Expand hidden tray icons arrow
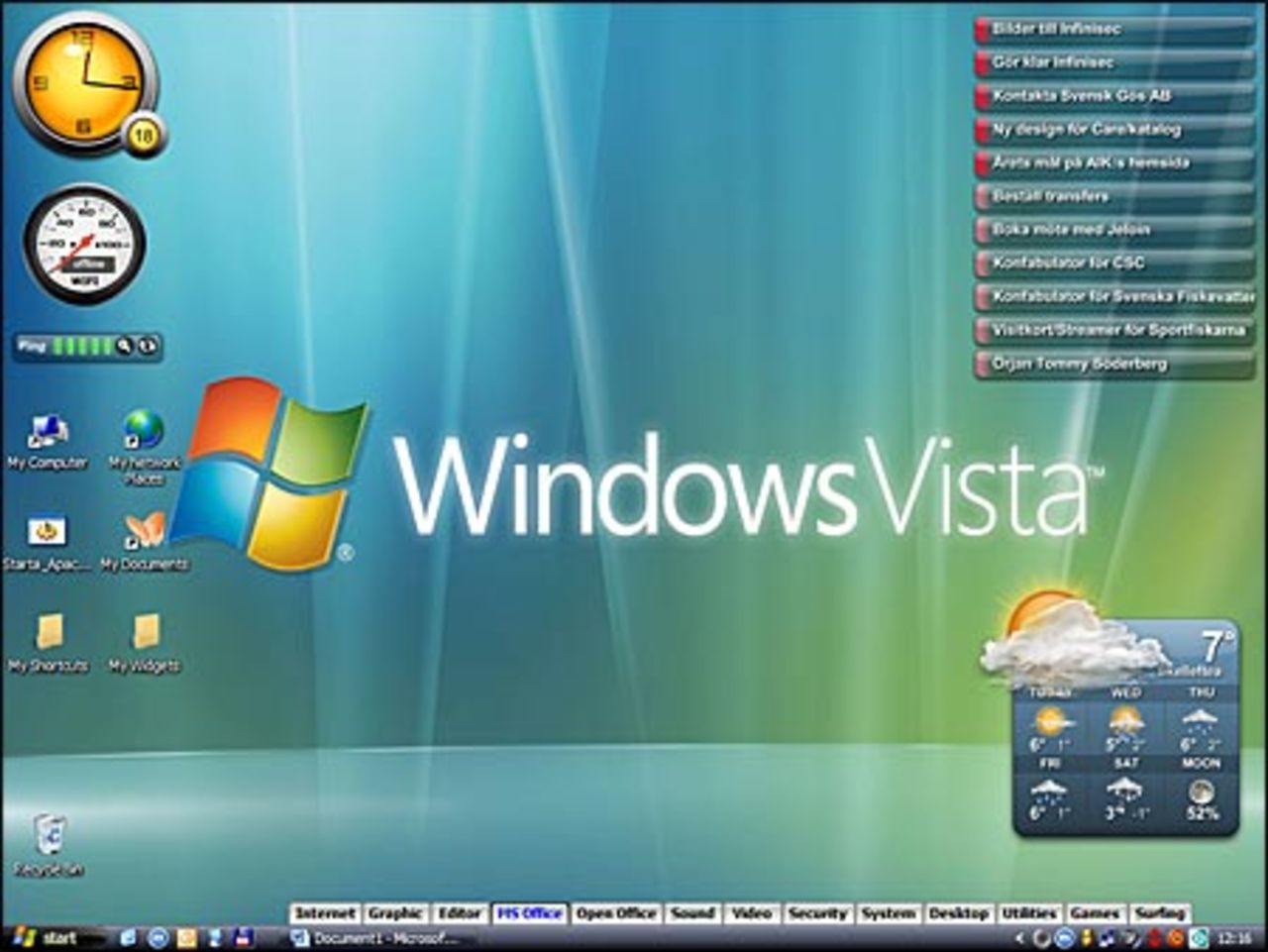Image resolution: width=1268 pixels, height=952 pixels. (x=1020, y=937)
